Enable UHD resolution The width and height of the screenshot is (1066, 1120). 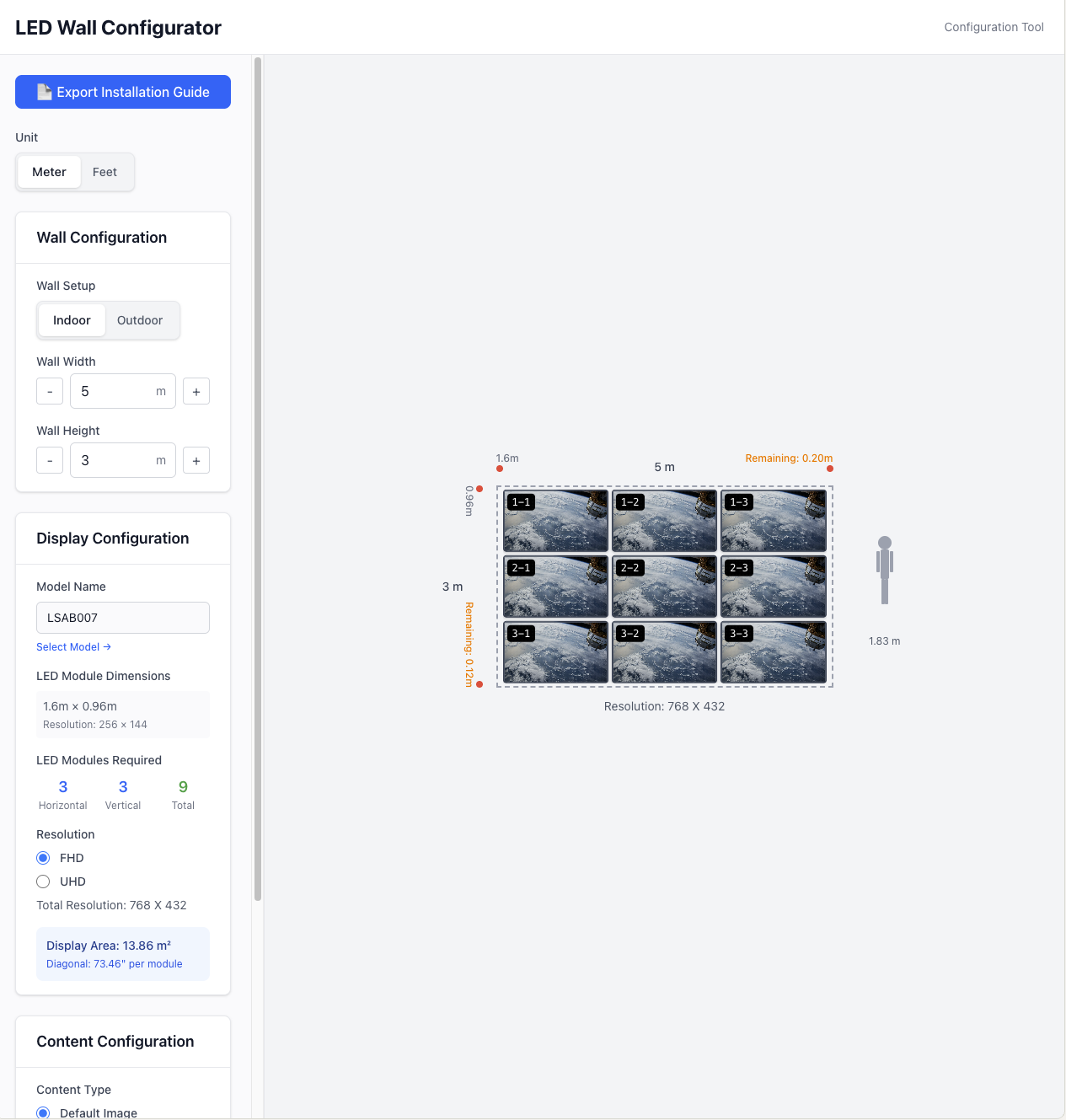(x=43, y=882)
